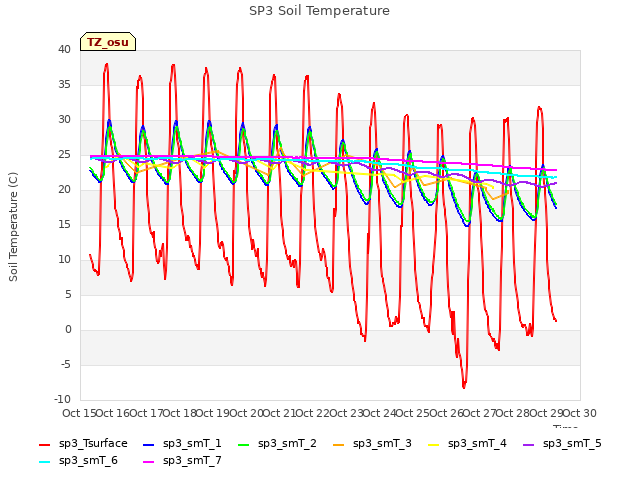Screen dimensions: 640x480
Task: Click the blue sp3_smT_1 legend swatch
Action: click(149, 445)
